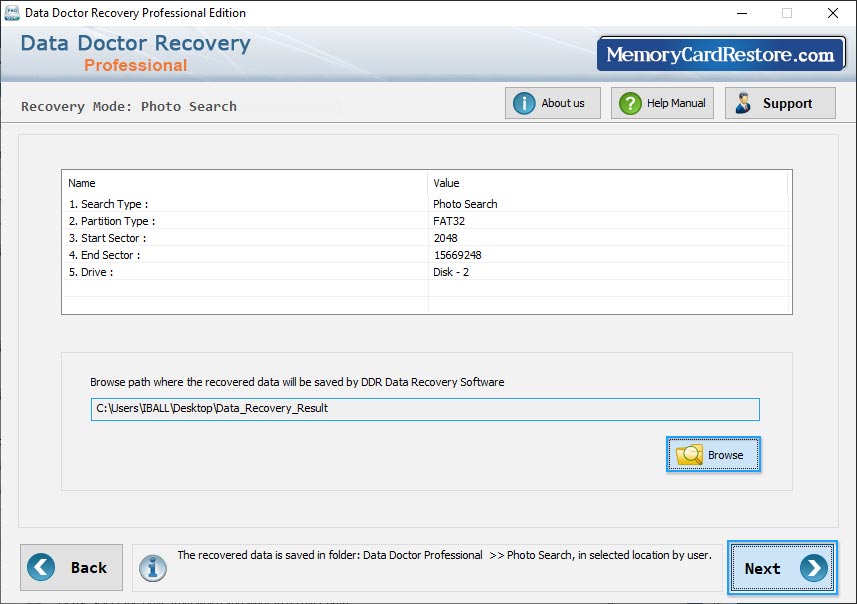Image resolution: width=857 pixels, height=604 pixels.
Task: Click the Support person icon
Action: 743,103
